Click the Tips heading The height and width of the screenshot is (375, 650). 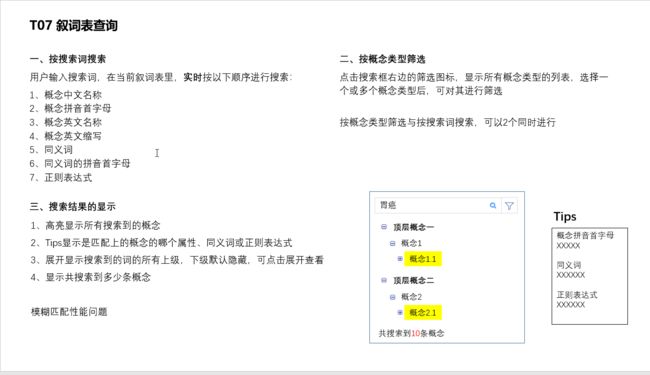coord(565,217)
